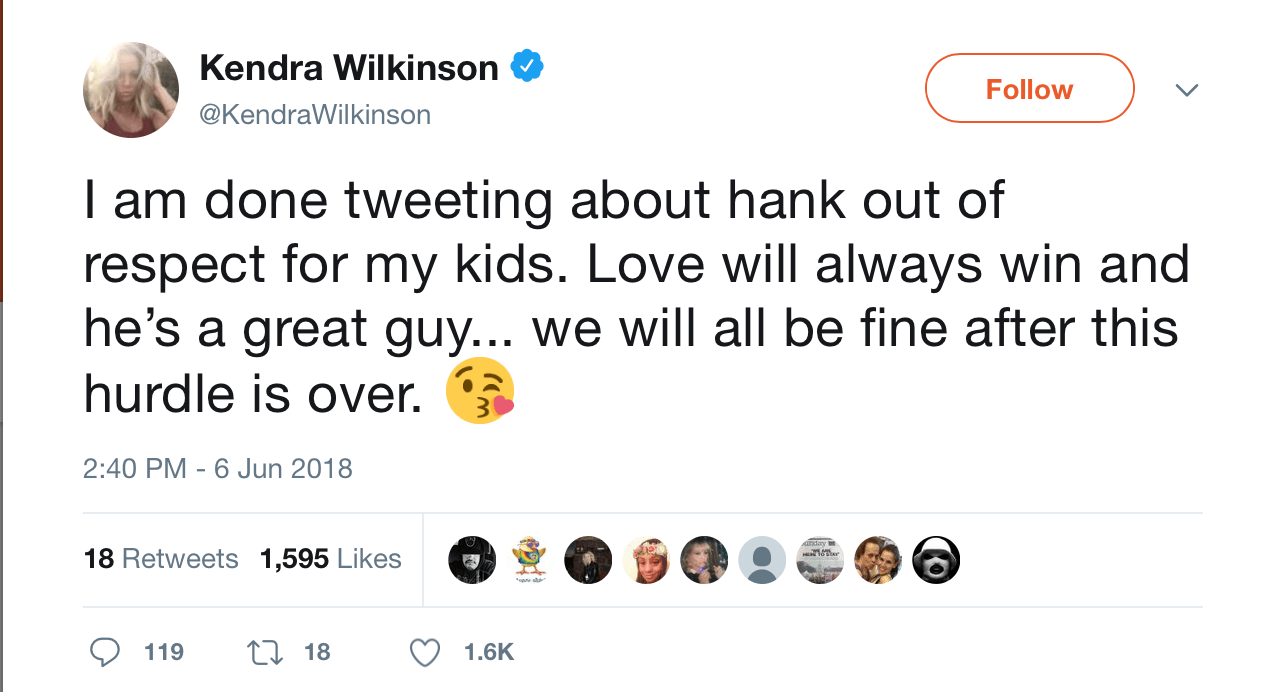Image resolution: width=1278 pixels, height=692 pixels.
Task: Click the blue verified badge
Action: coord(527,67)
